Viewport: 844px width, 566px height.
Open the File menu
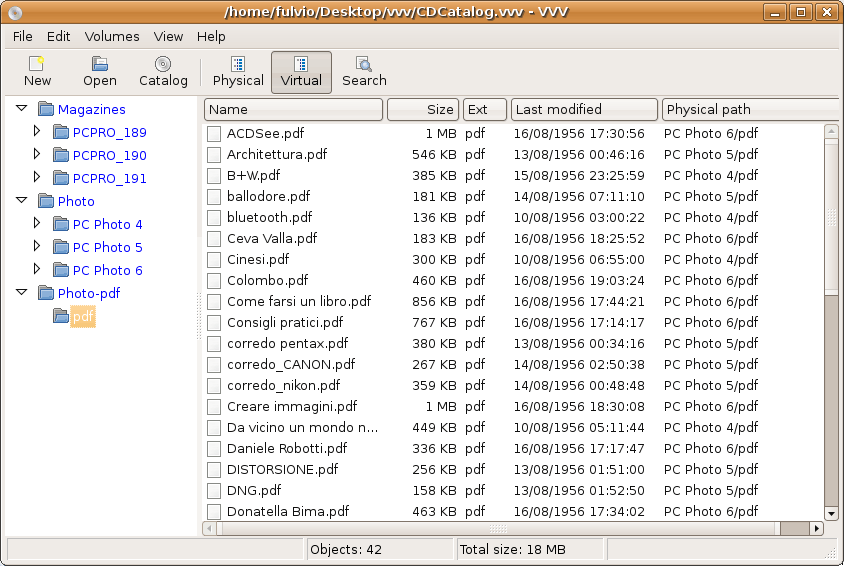(23, 37)
